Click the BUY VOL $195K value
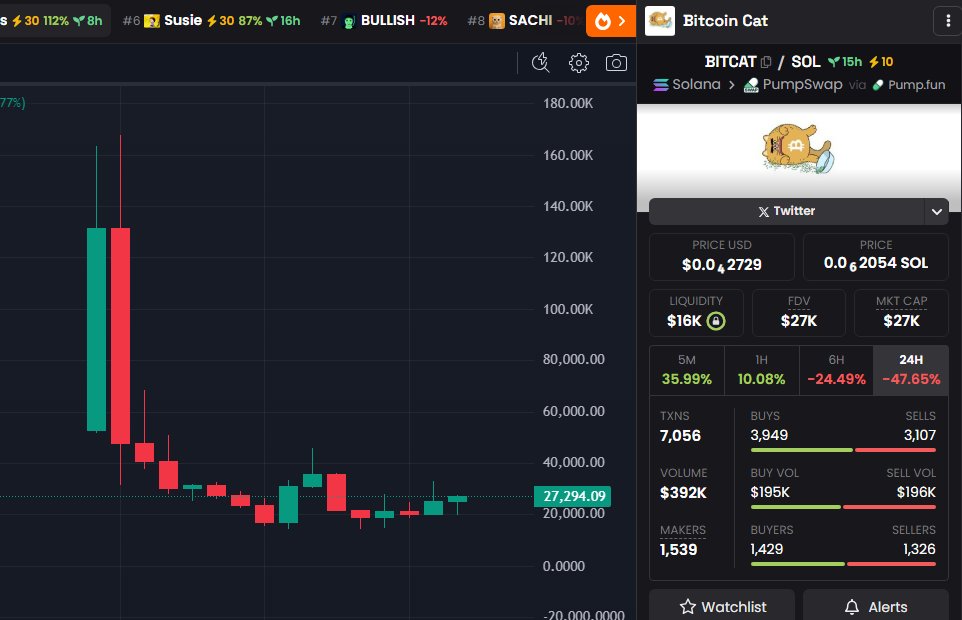962x620 pixels. [769, 492]
